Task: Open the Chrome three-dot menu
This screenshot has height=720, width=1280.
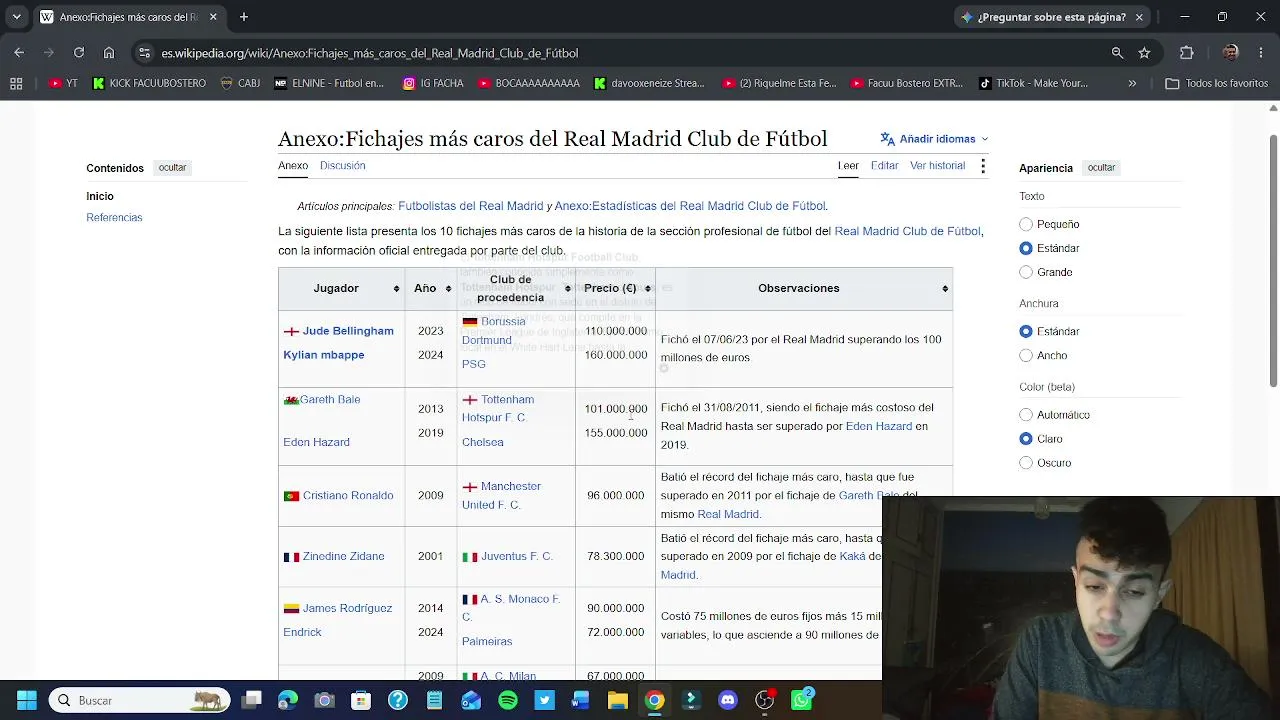Action: 1259,53
